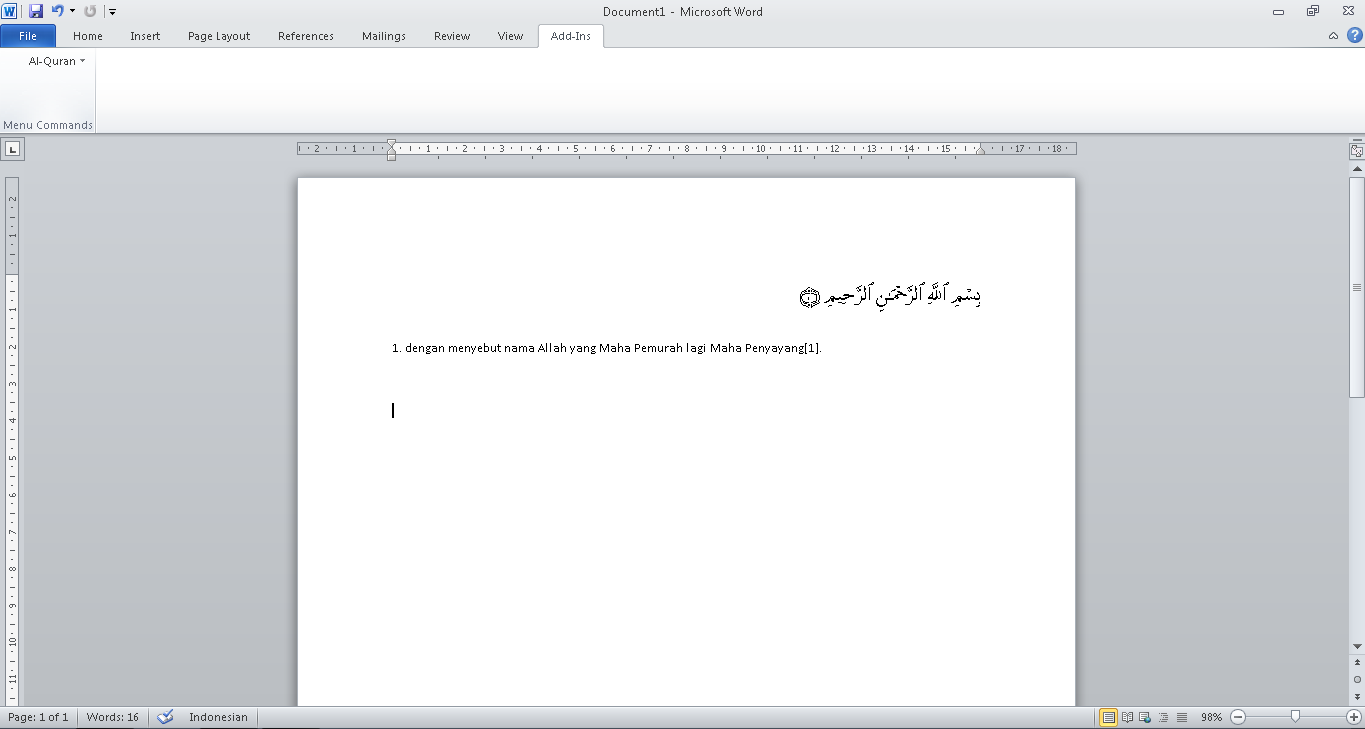This screenshot has height=729, width=1365.
Task: Click the greyed Redo icon
Action: pos(90,11)
